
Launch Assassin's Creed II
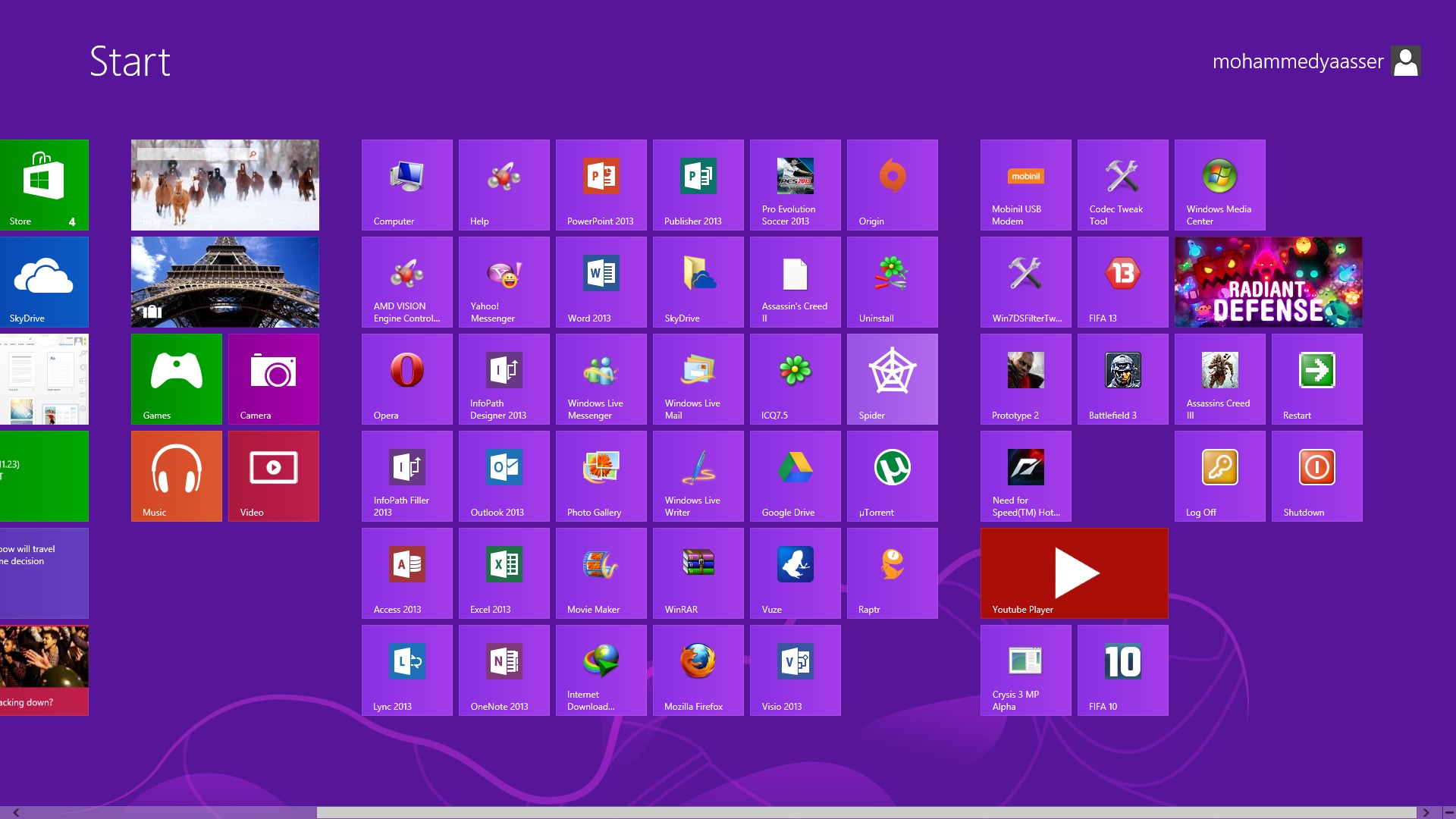coord(795,282)
